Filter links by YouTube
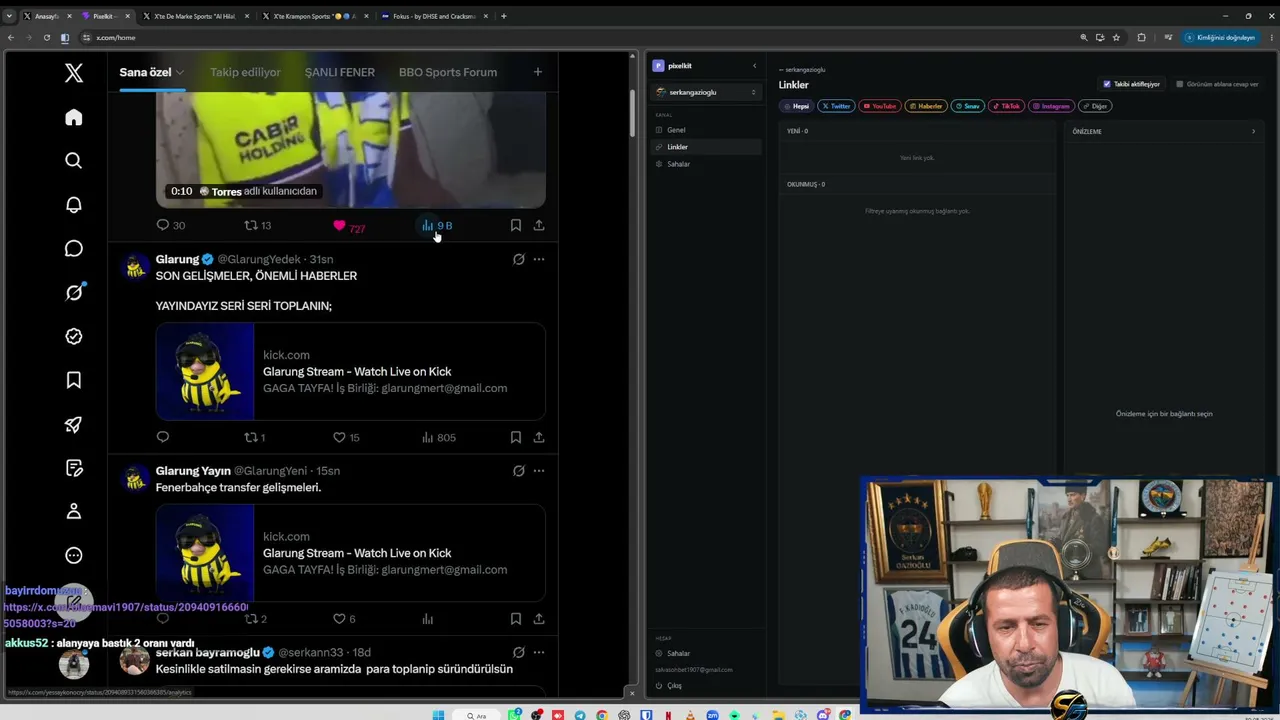The width and height of the screenshot is (1280, 720). [880, 106]
